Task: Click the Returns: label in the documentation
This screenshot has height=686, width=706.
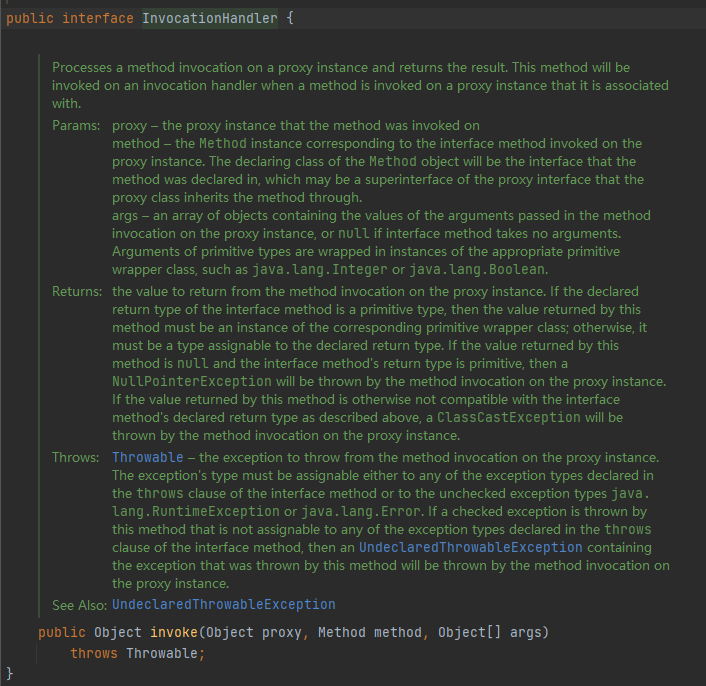Action: coord(77,291)
